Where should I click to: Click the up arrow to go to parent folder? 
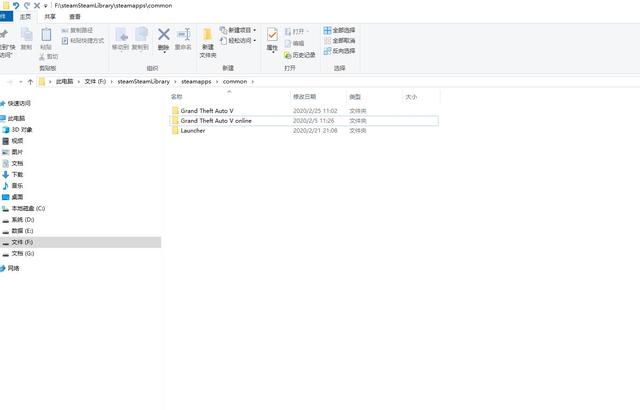coord(30,82)
